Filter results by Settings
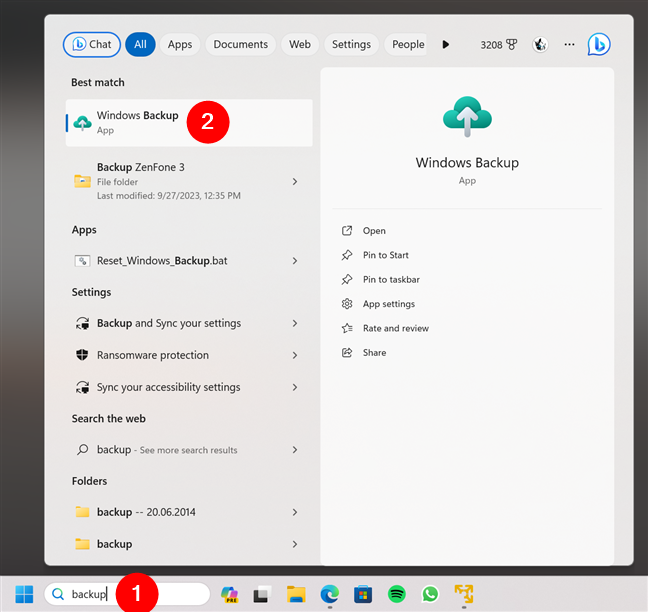The height and width of the screenshot is (612, 648). [x=351, y=44]
